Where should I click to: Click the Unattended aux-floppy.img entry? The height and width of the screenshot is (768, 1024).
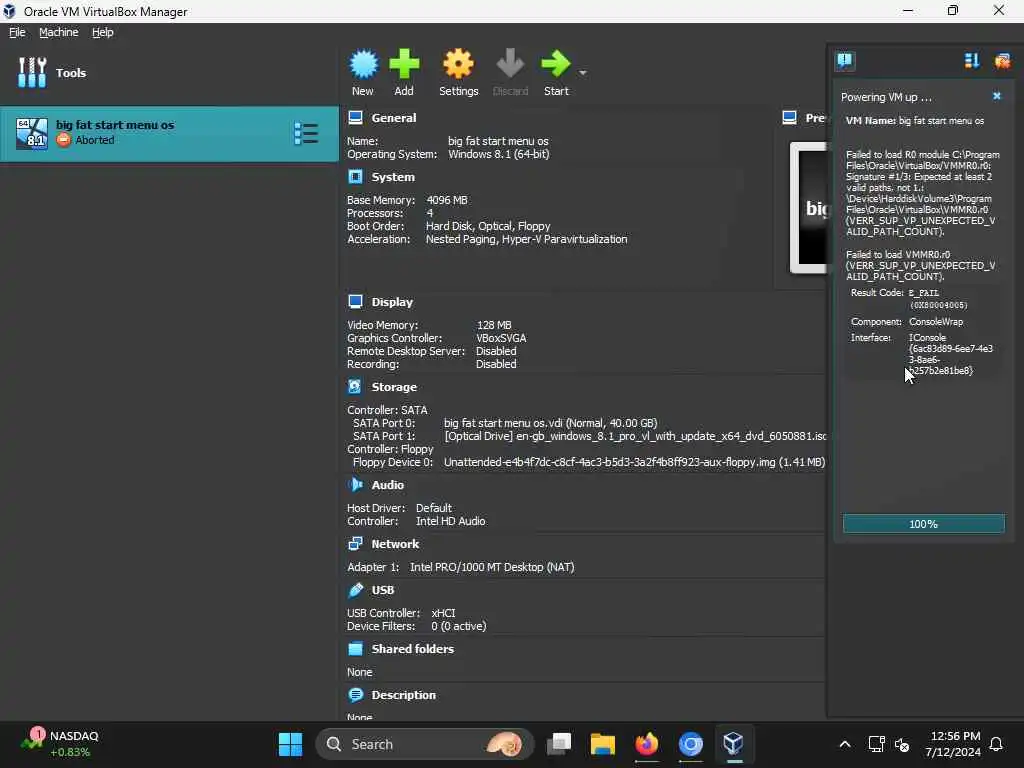tap(634, 462)
